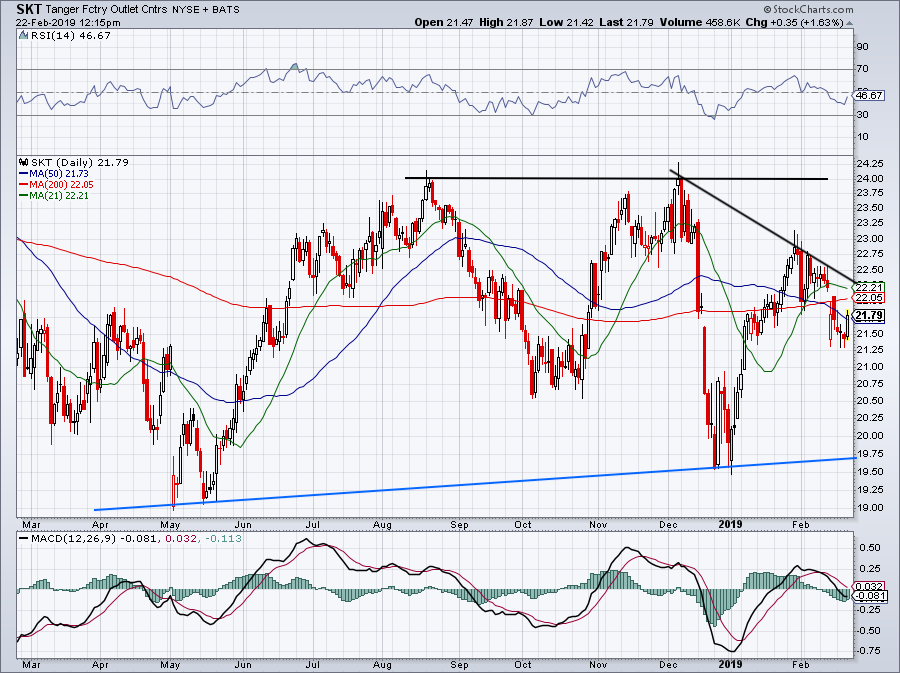Click the 0.50 label on the MACD axis

pyautogui.click(x=871, y=548)
